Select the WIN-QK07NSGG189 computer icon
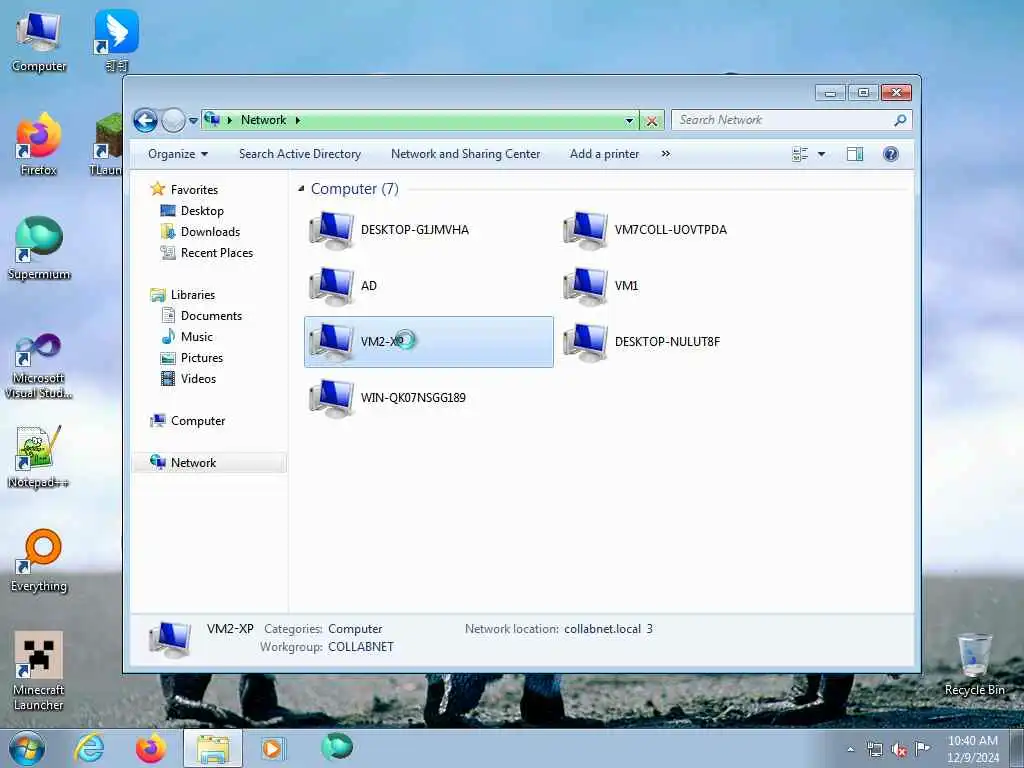Image resolution: width=1024 pixels, height=768 pixels. (x=332, y=398)
